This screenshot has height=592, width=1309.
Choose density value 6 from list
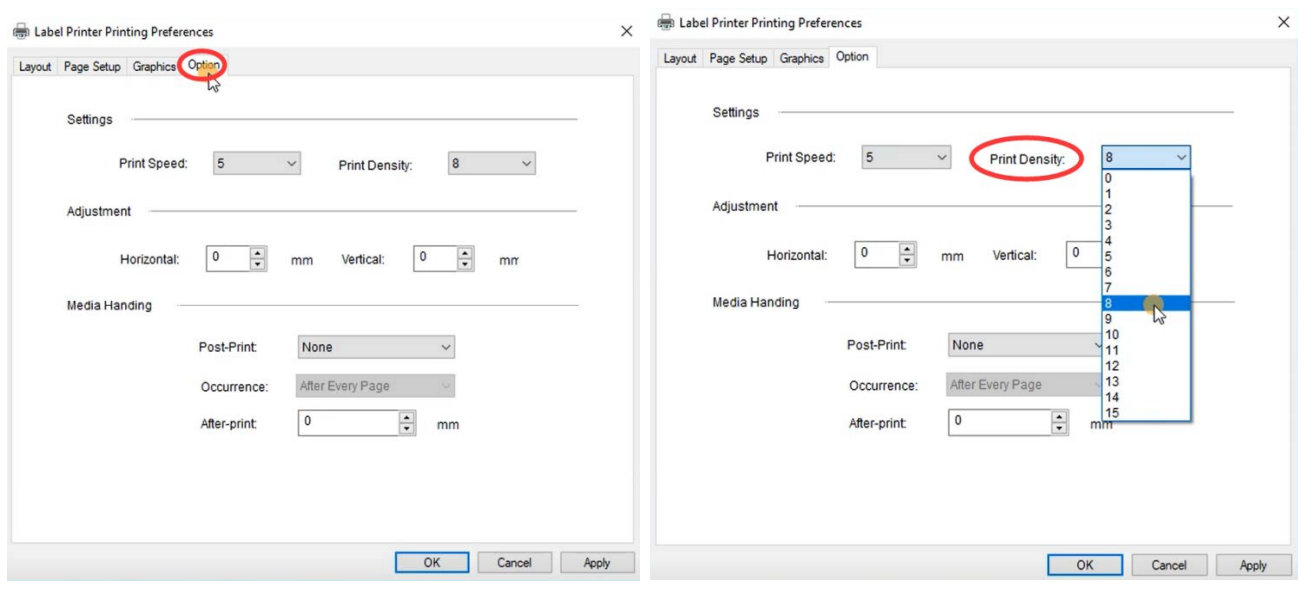[1146, 272]
